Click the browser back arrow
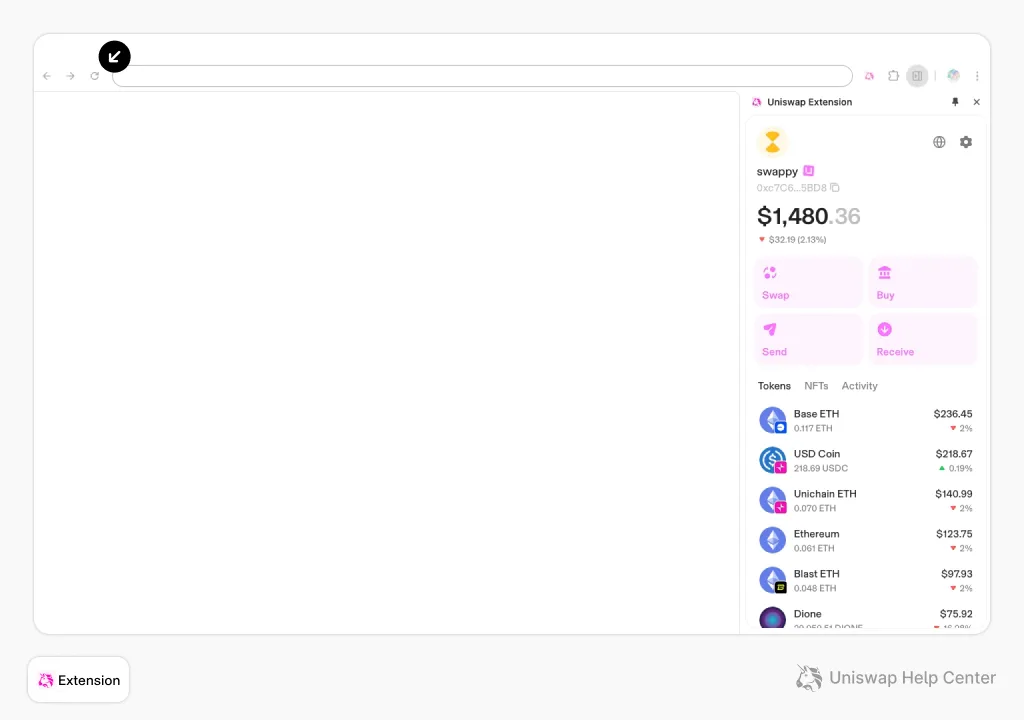Image resolution: width=1024 pixels, height=720 pixels. pos(47,76)
